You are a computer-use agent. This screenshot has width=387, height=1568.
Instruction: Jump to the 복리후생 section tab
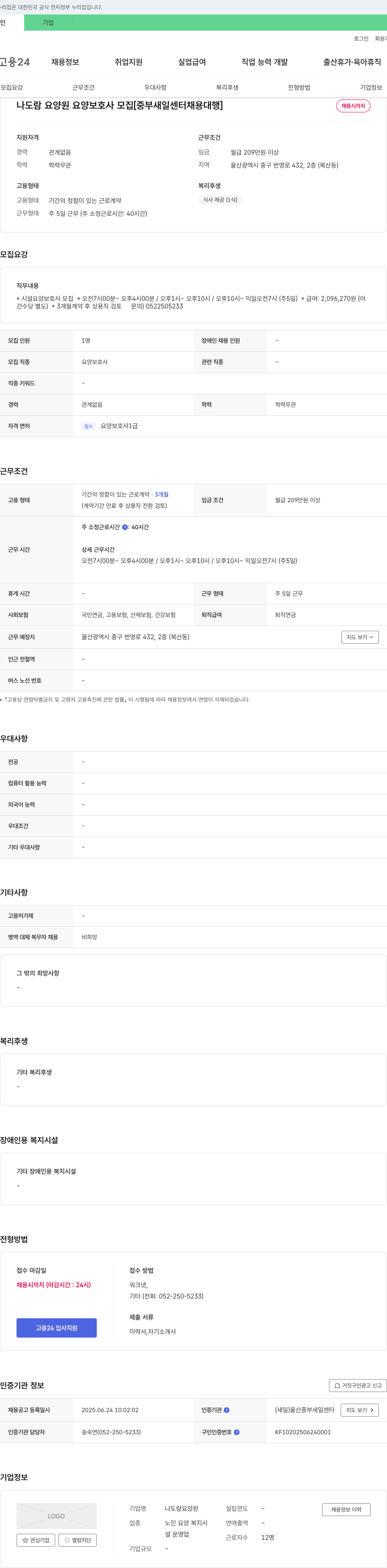click(x=227, y=88)
